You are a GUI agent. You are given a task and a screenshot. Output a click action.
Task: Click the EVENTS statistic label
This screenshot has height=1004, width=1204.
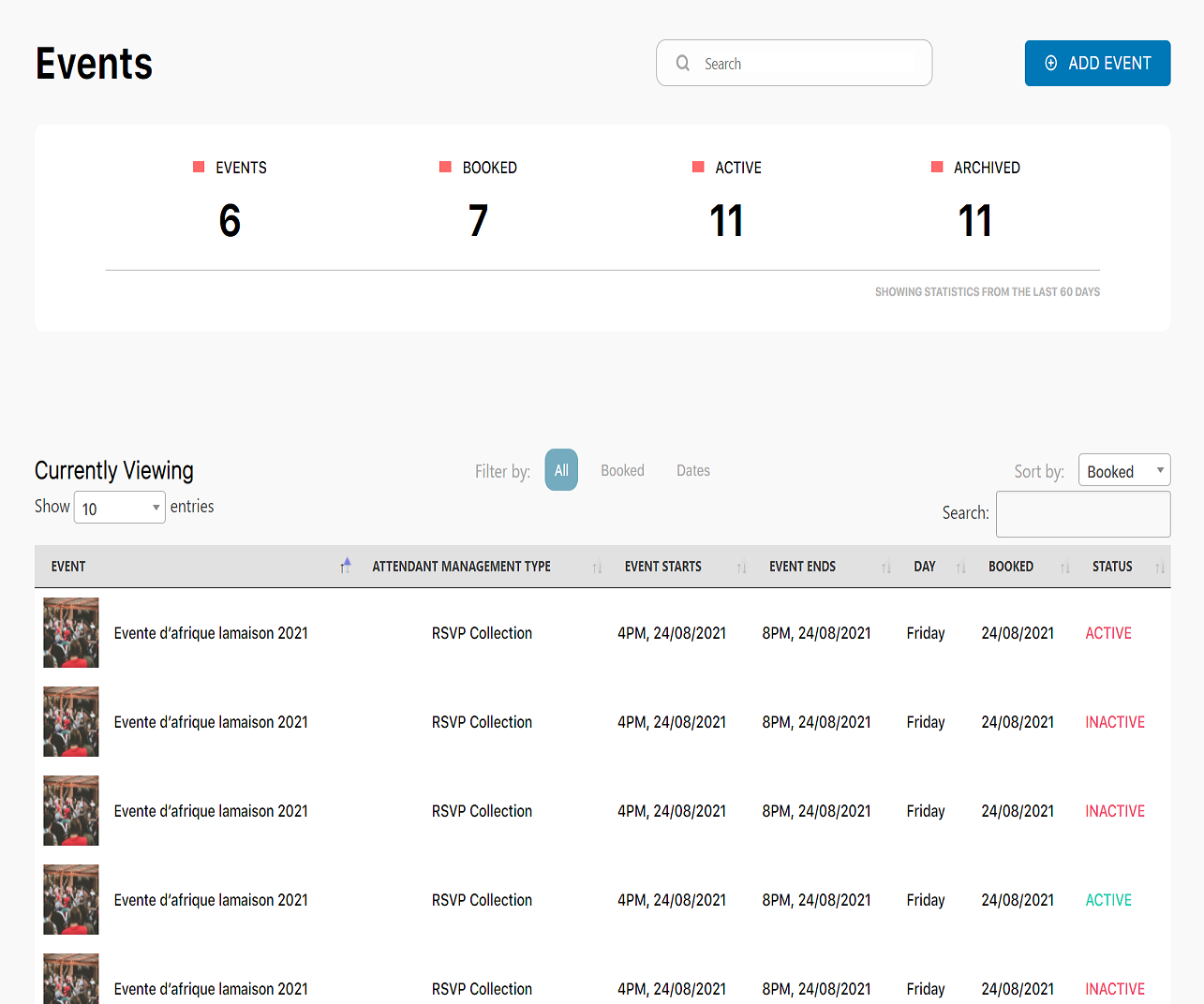coord(241,168)
